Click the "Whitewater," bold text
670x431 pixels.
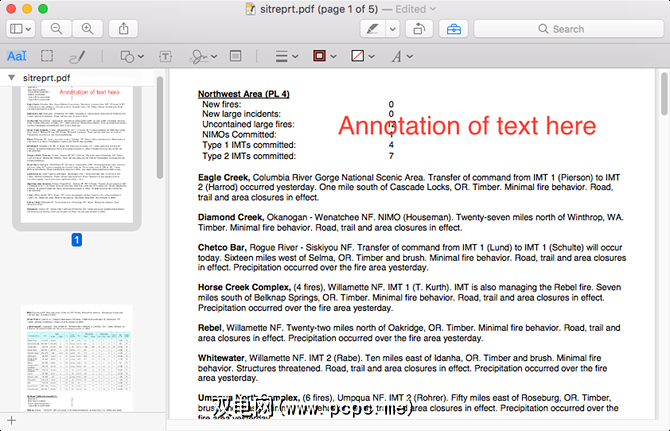click(222, 358)
